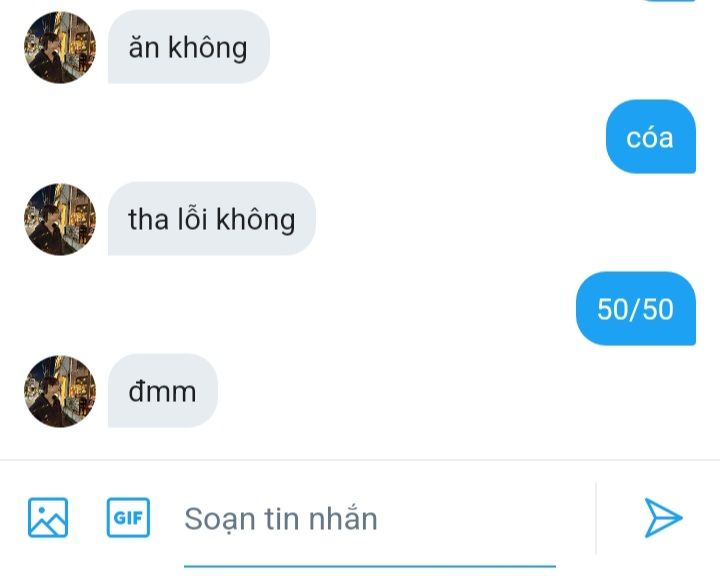The image size is (720, 576).
Task: Click the "GIF" labeled square icon
Action: tap(128, 517)
